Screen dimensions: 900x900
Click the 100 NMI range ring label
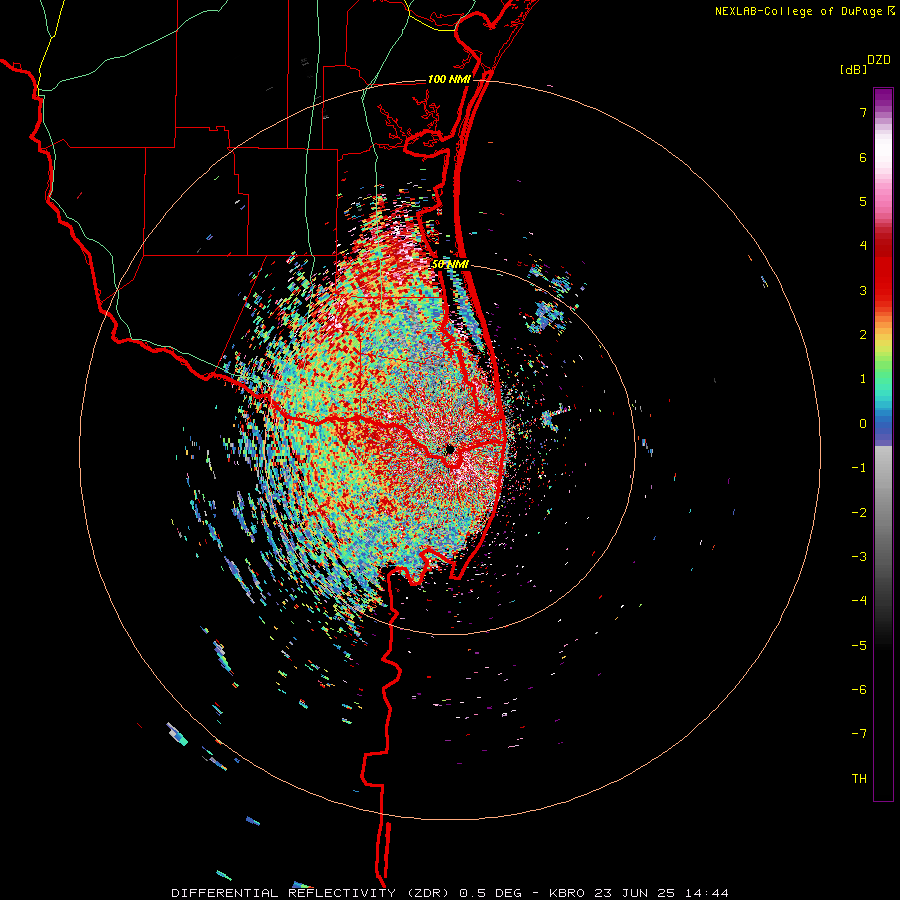(449, 79)
